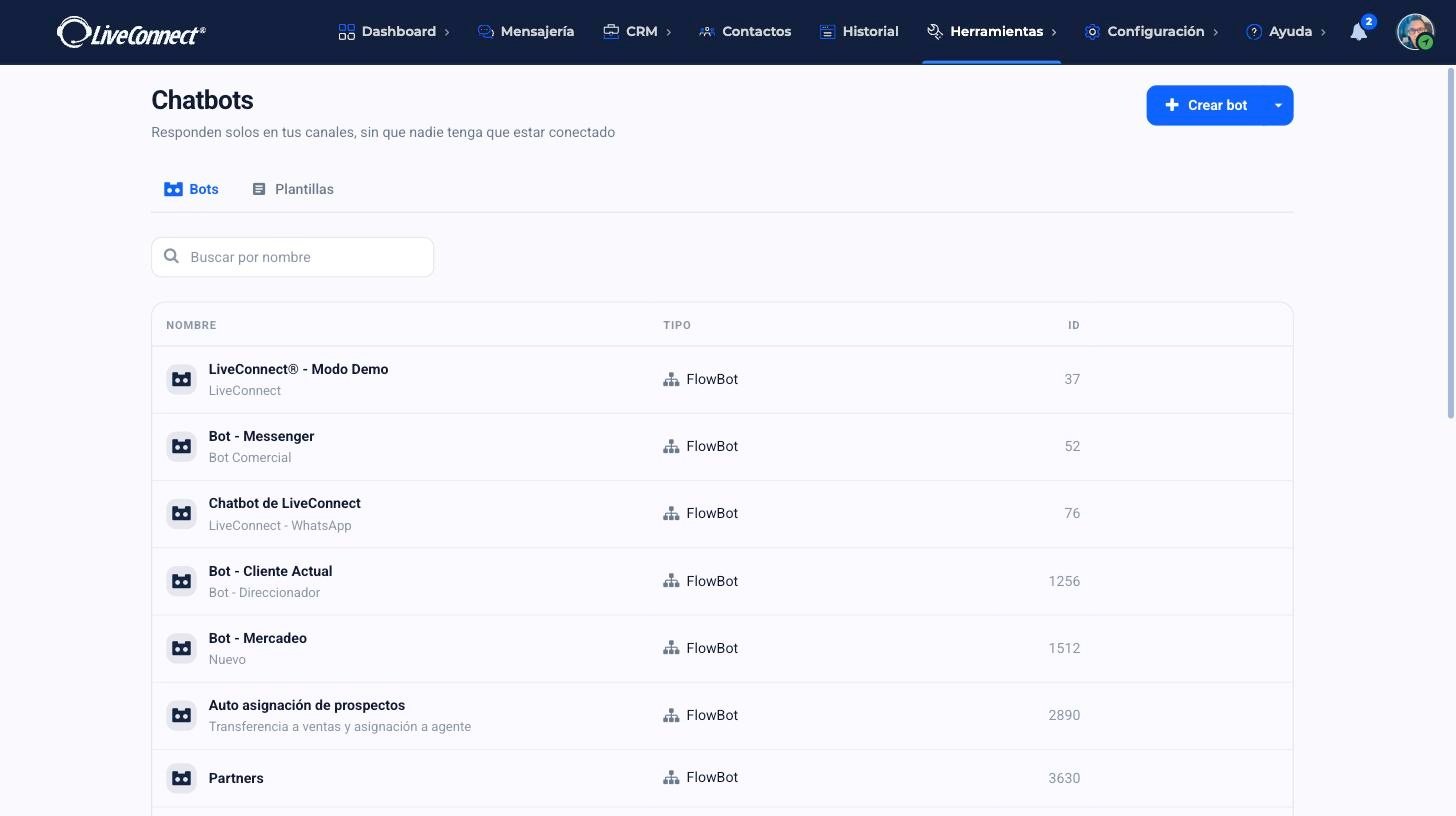Open the Partners bot
This screenshot has width=1456, height=816.
[236, 778]
